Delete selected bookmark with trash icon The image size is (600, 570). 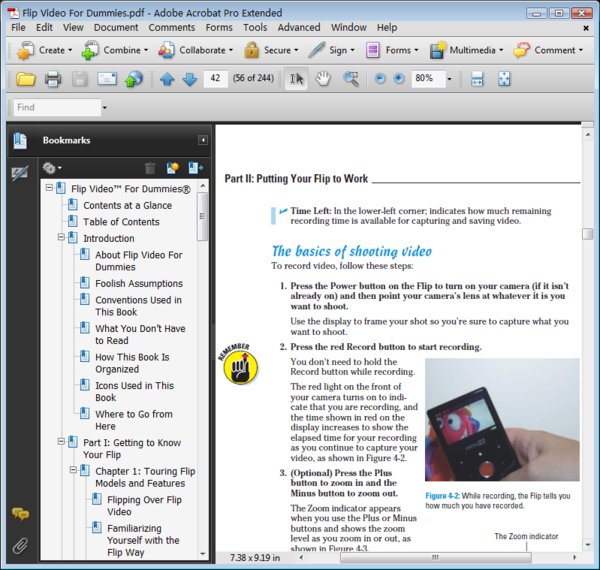click(x=150, y=168)
